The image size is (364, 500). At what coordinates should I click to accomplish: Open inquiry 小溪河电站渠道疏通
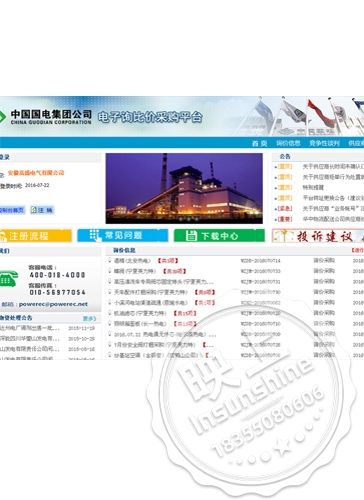point(151,303)
